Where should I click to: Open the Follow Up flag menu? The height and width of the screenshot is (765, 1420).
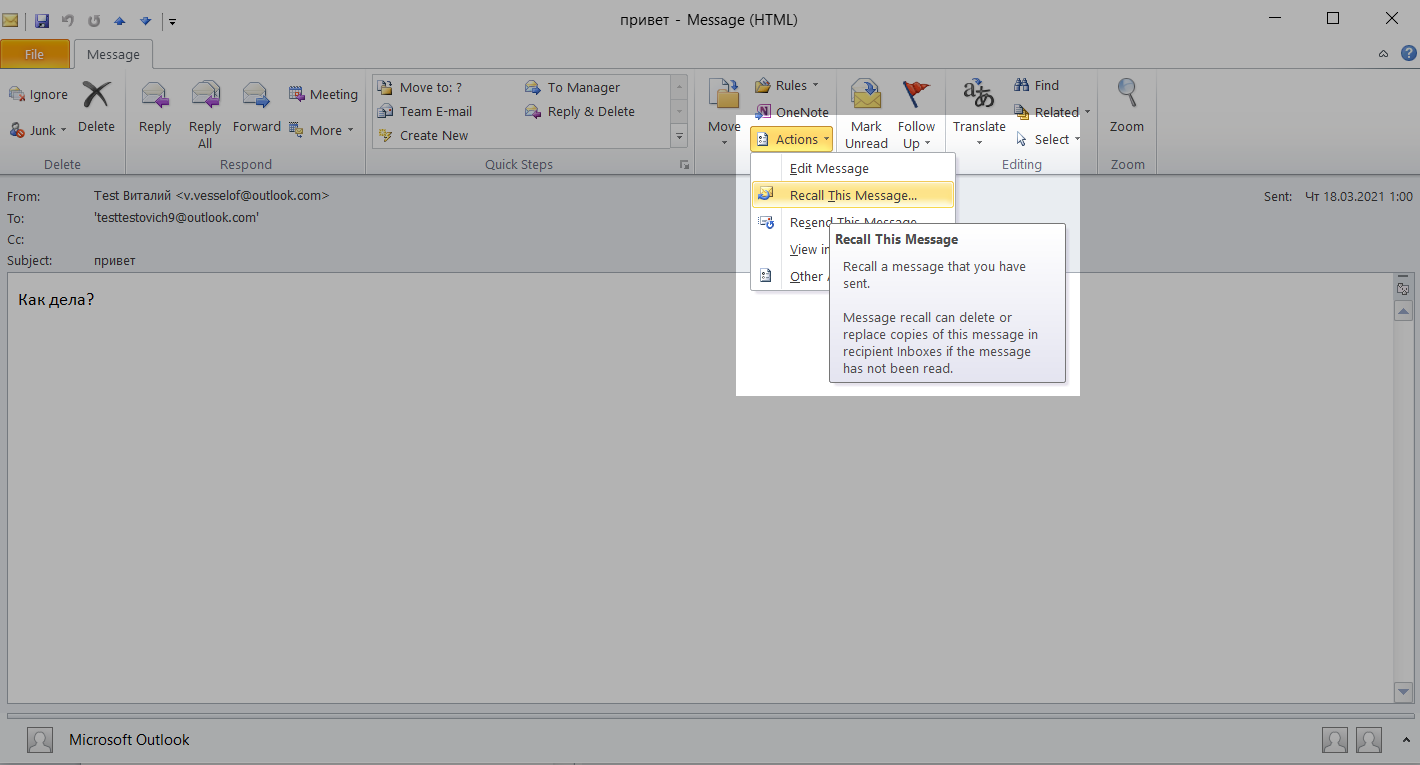(x=916, y=114)
